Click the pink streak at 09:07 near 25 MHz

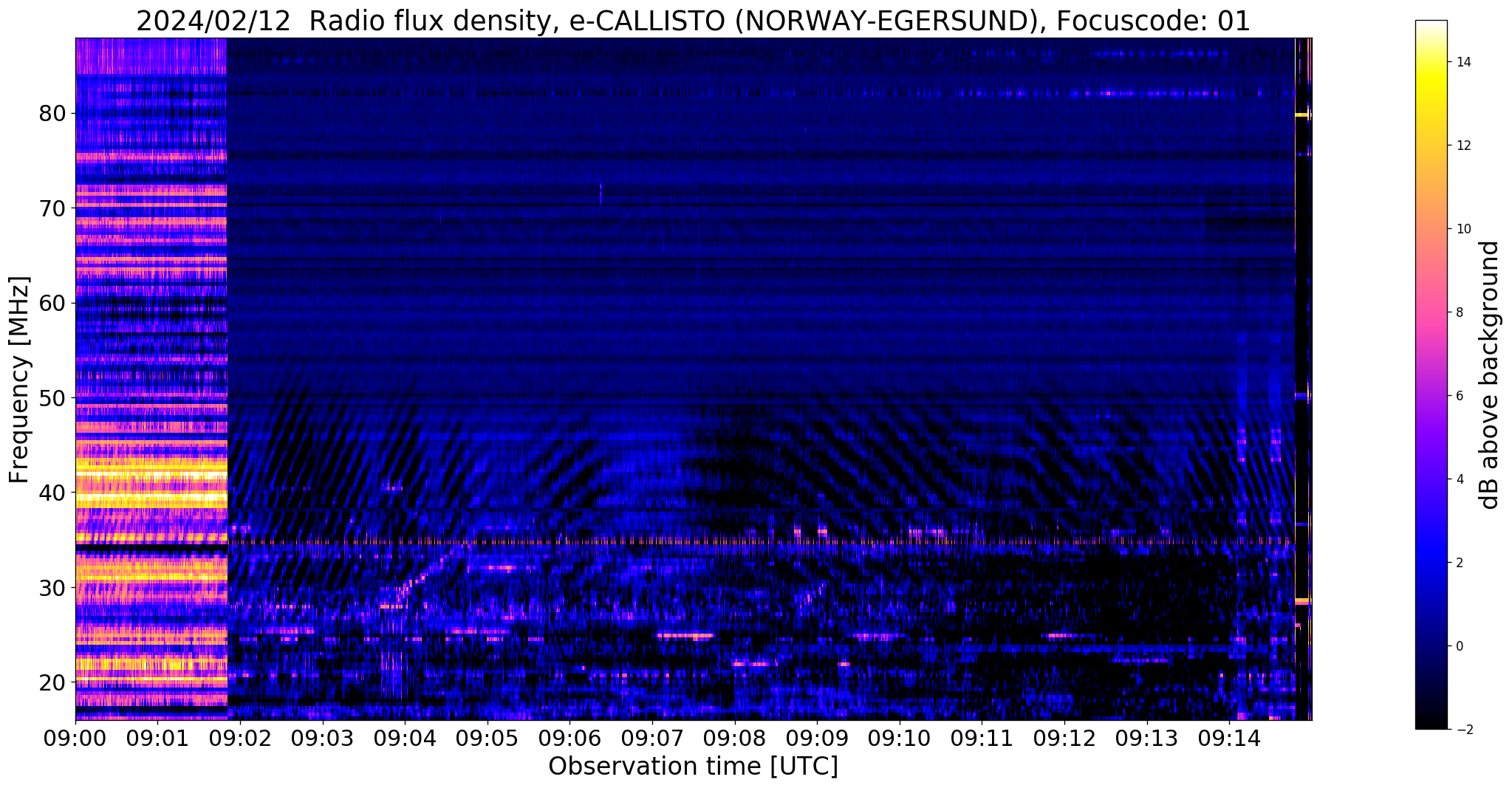685,635
